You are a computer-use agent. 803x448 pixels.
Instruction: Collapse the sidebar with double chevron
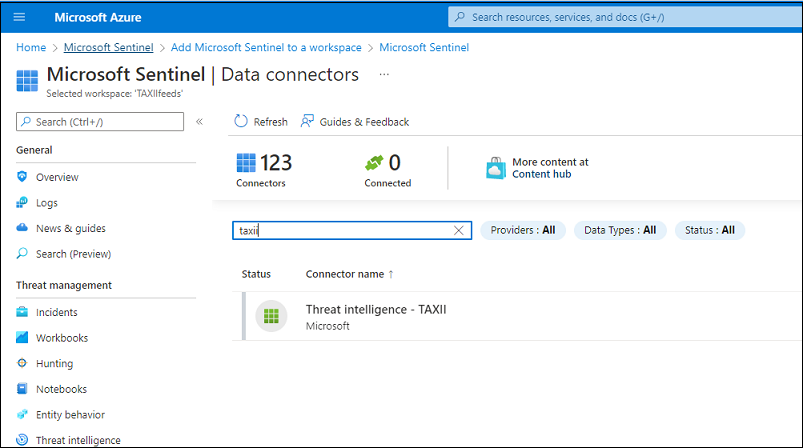tap(199, 122)
